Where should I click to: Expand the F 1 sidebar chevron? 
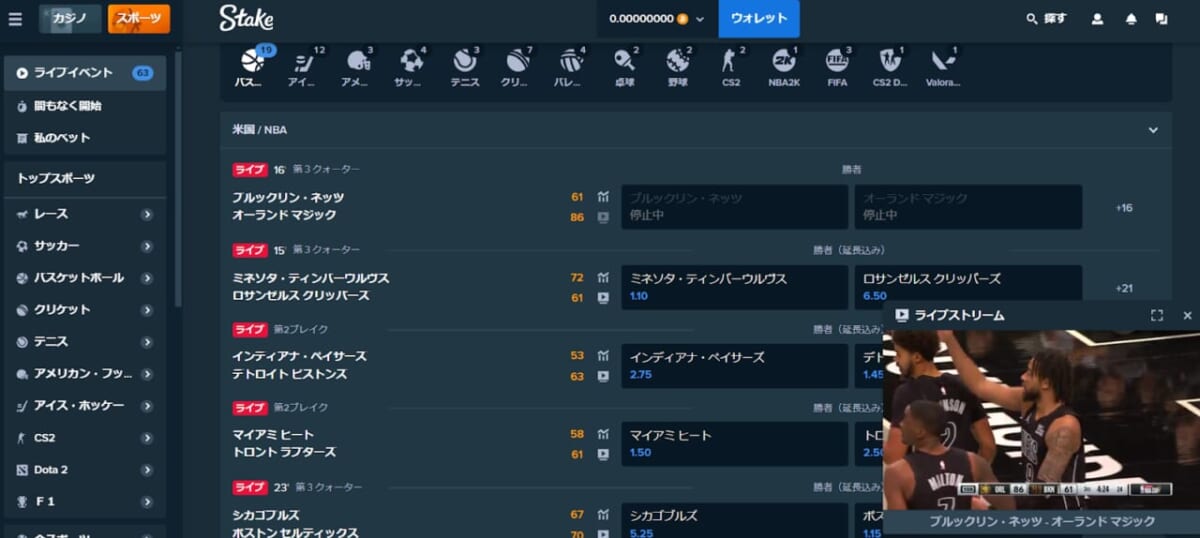click(x=147, y=502)
